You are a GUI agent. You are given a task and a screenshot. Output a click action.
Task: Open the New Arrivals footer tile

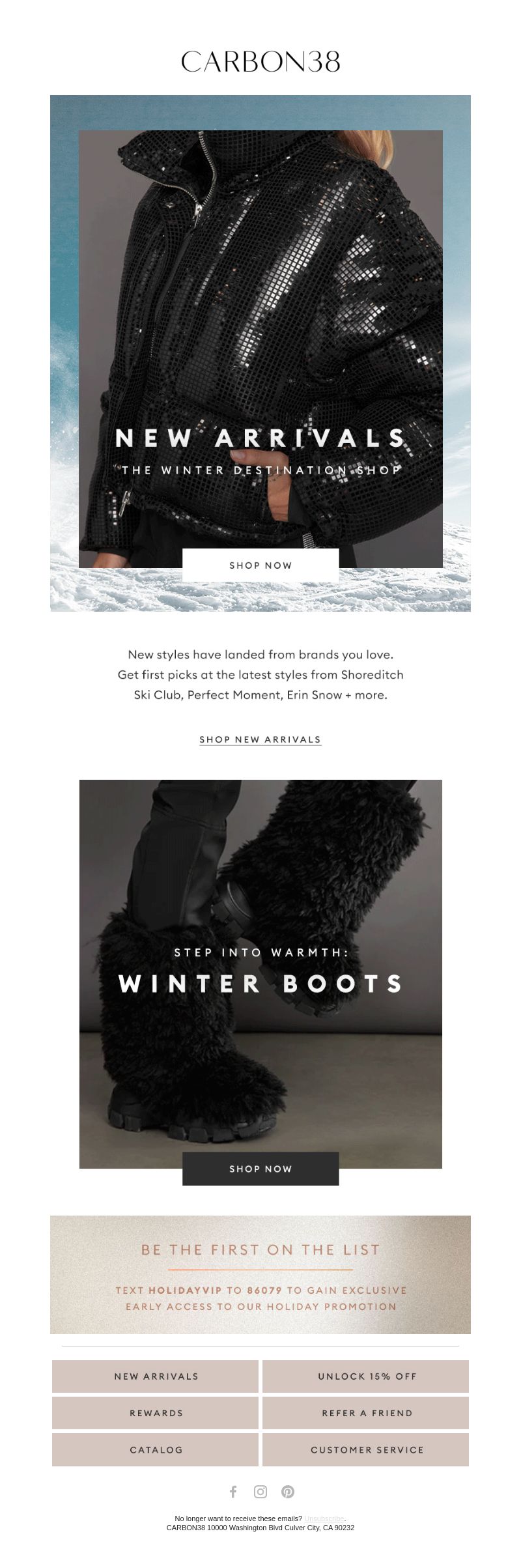pyautogui.click(x=156, y=1376)
